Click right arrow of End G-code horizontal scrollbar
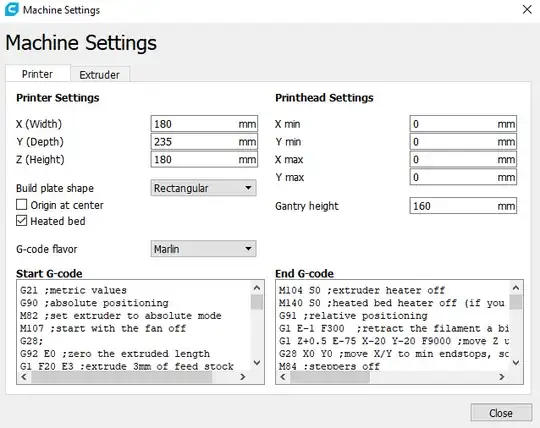This screenshot has height=428, width=540. tap(501, 377)
